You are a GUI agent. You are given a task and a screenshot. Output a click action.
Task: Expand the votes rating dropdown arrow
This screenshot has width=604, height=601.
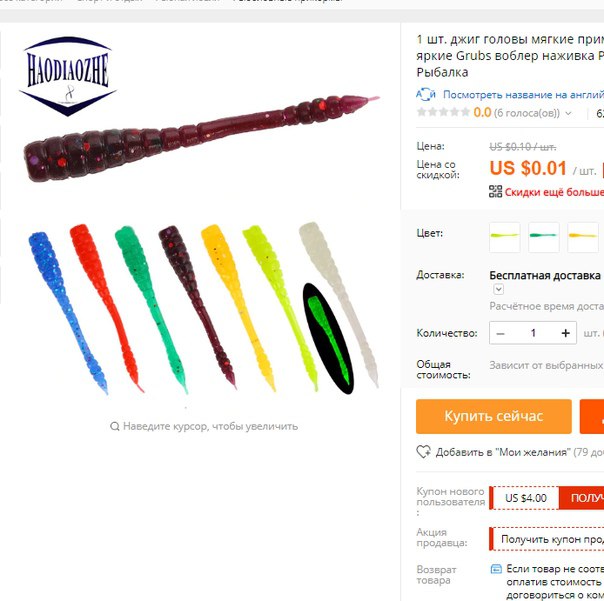click(568, 113)
